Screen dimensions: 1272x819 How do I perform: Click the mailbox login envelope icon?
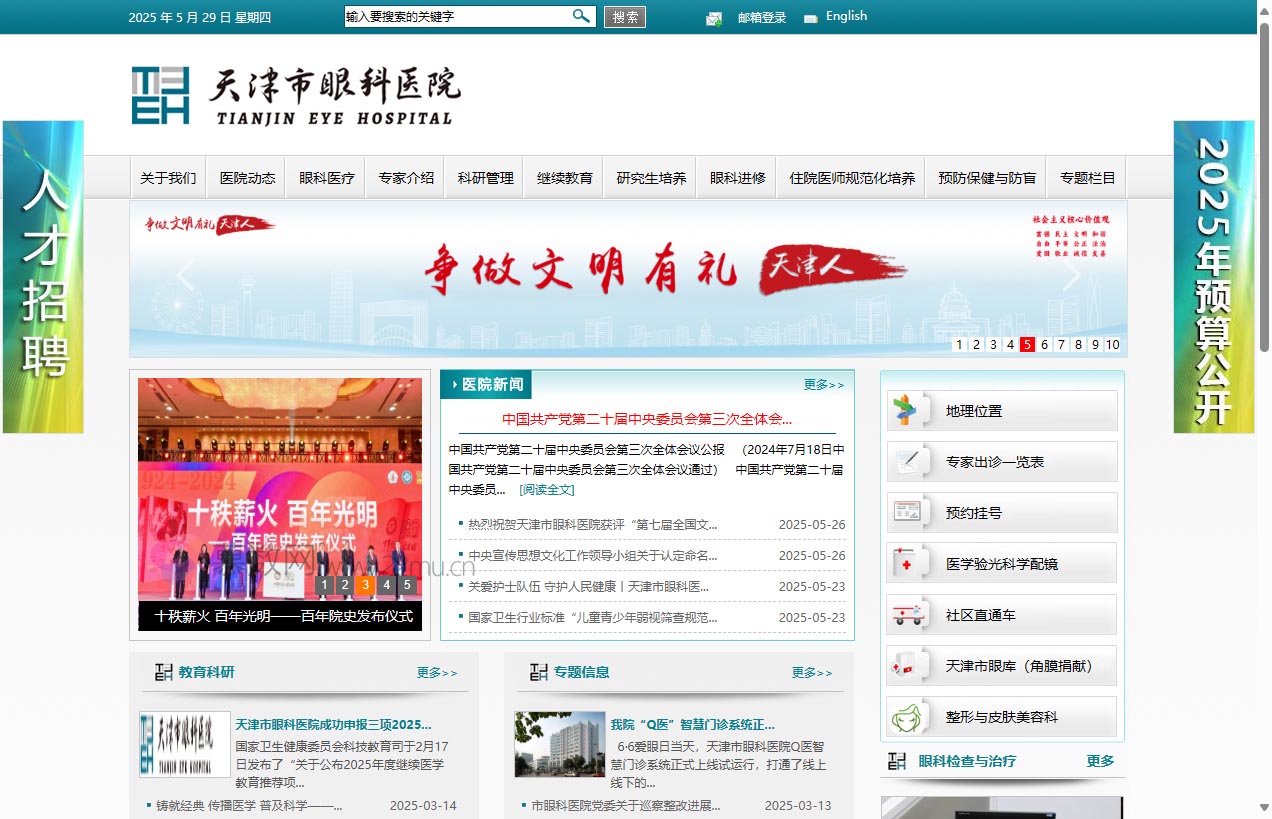point(714,18)
